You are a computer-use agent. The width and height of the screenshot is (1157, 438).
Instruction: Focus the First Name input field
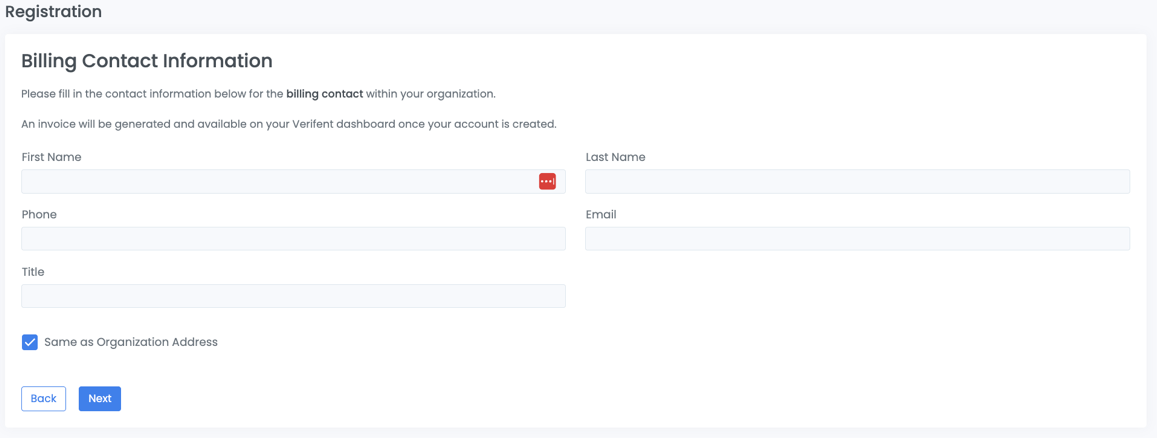[278, 181]
